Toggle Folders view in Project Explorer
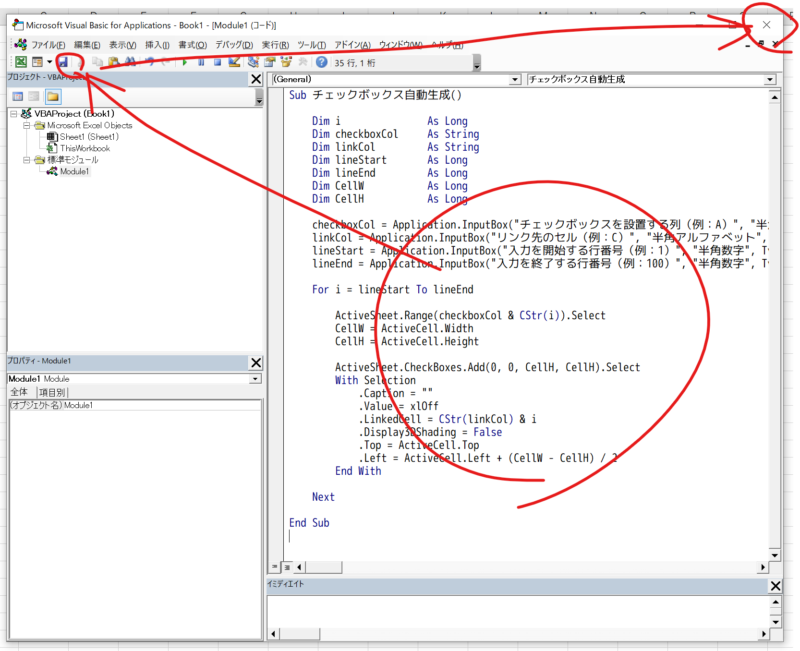The height and width of the screenshot is (651, 800). pyautogui.click(x=52, y=97)
